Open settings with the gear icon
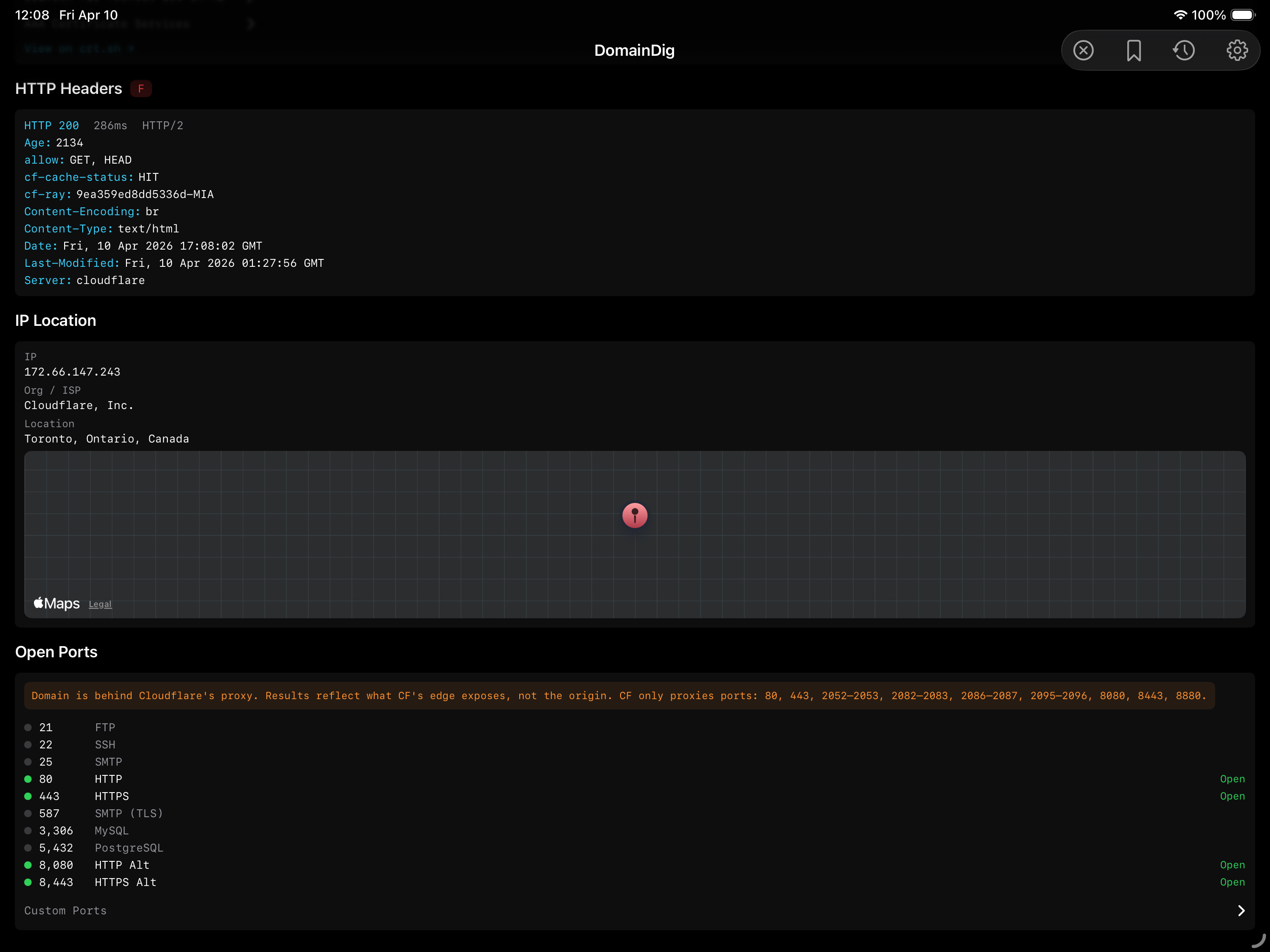 (x=1237, y=51)
